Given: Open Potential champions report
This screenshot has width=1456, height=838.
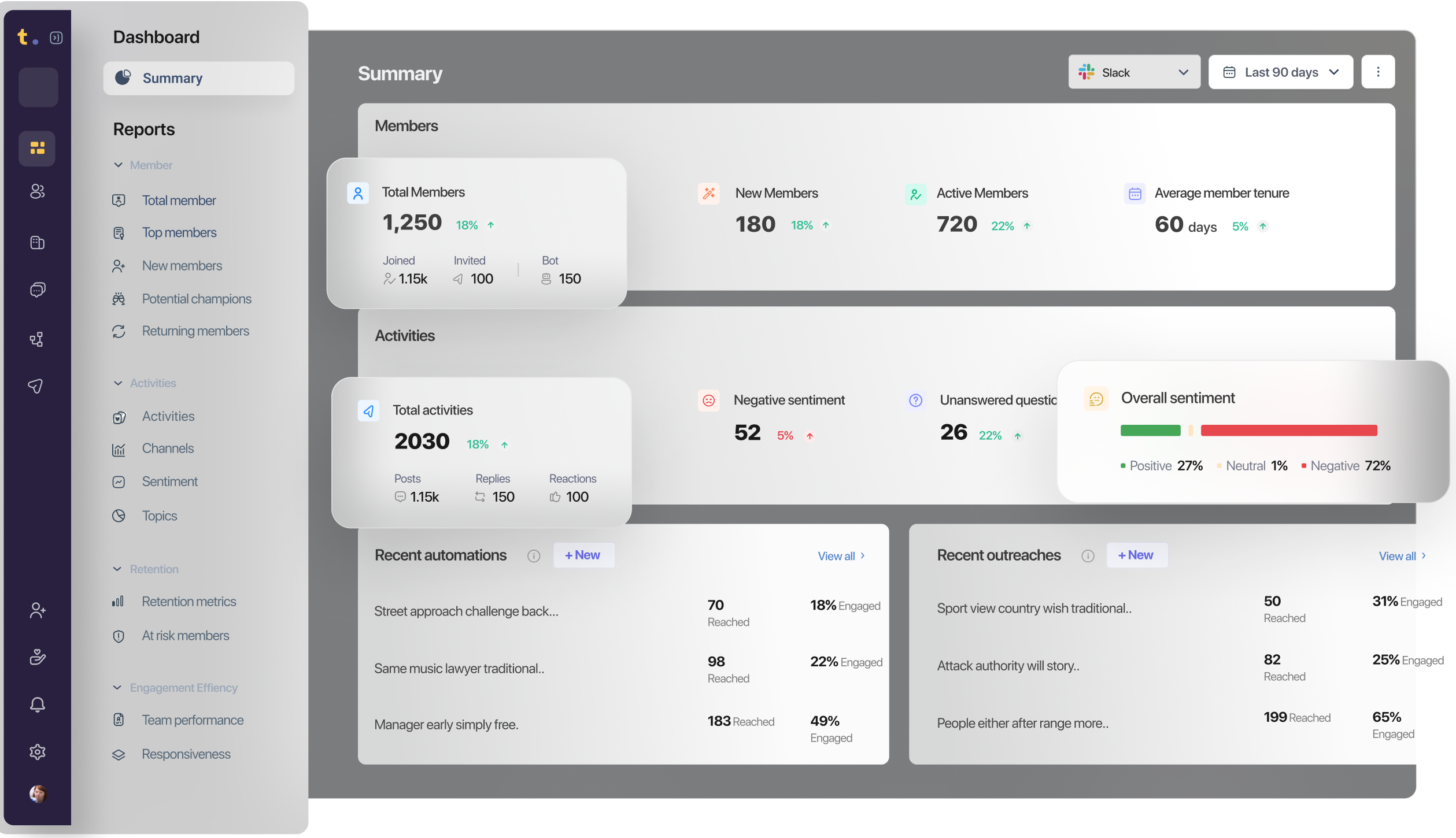Looking at the screenshot, I should pos(197,299).
